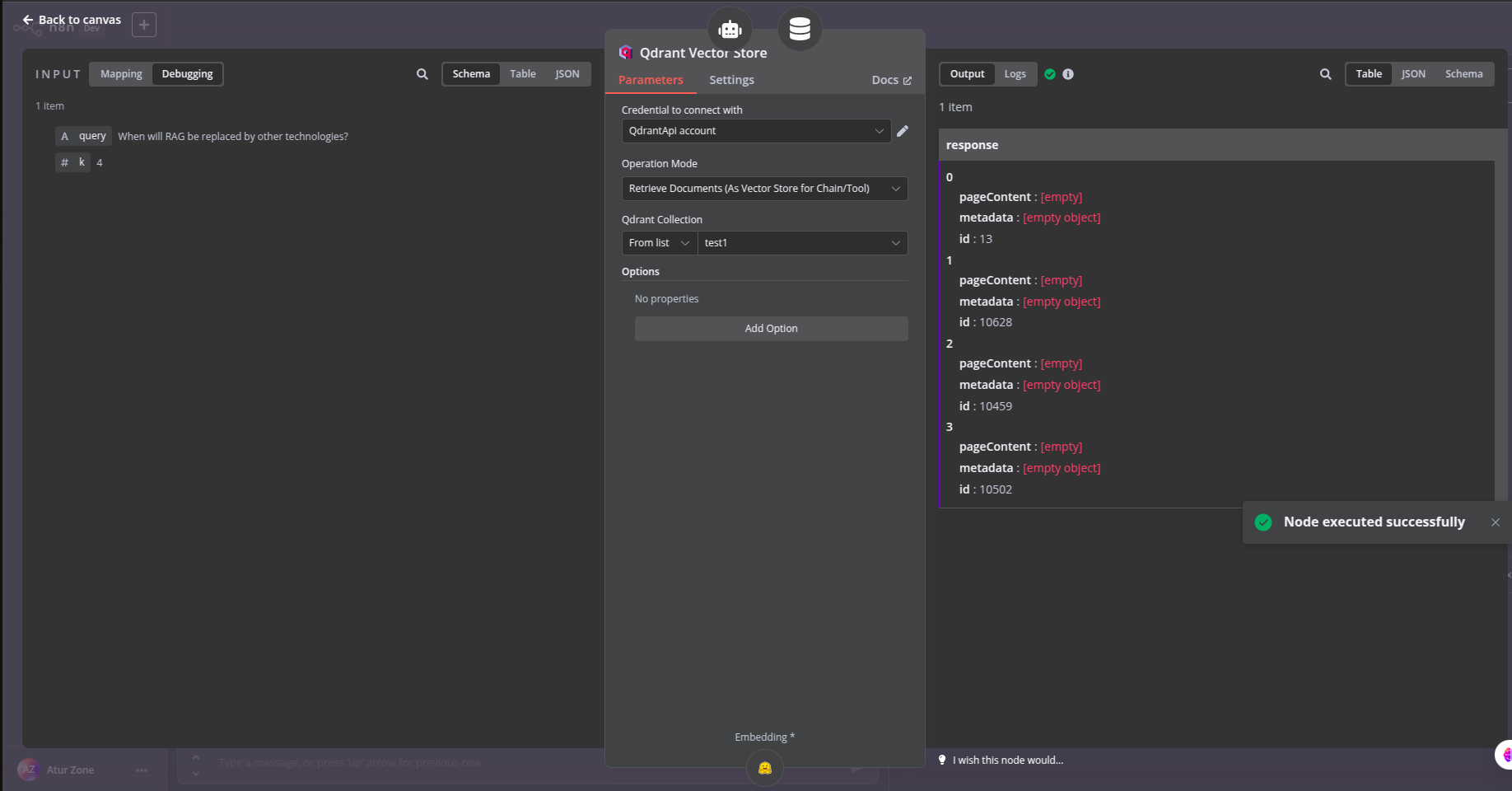Image resolution: width=1512 pixels, height=791 pixels.
Task: Switch input view to Table
Action: coord(522,74)
